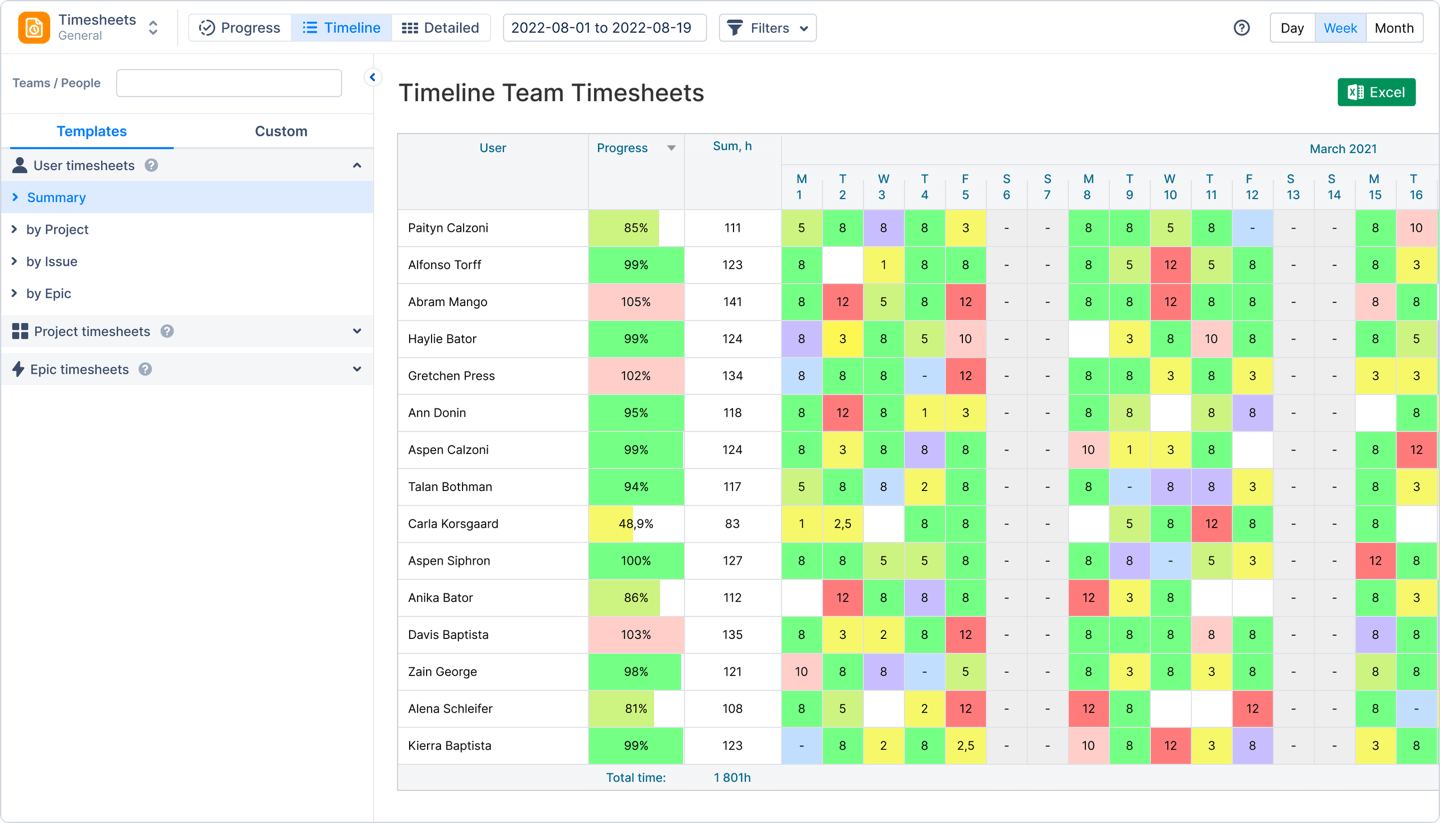Screen dimensions: 1440x823
Task: Export to Excel with the green button
Action: pos(1376,92)
